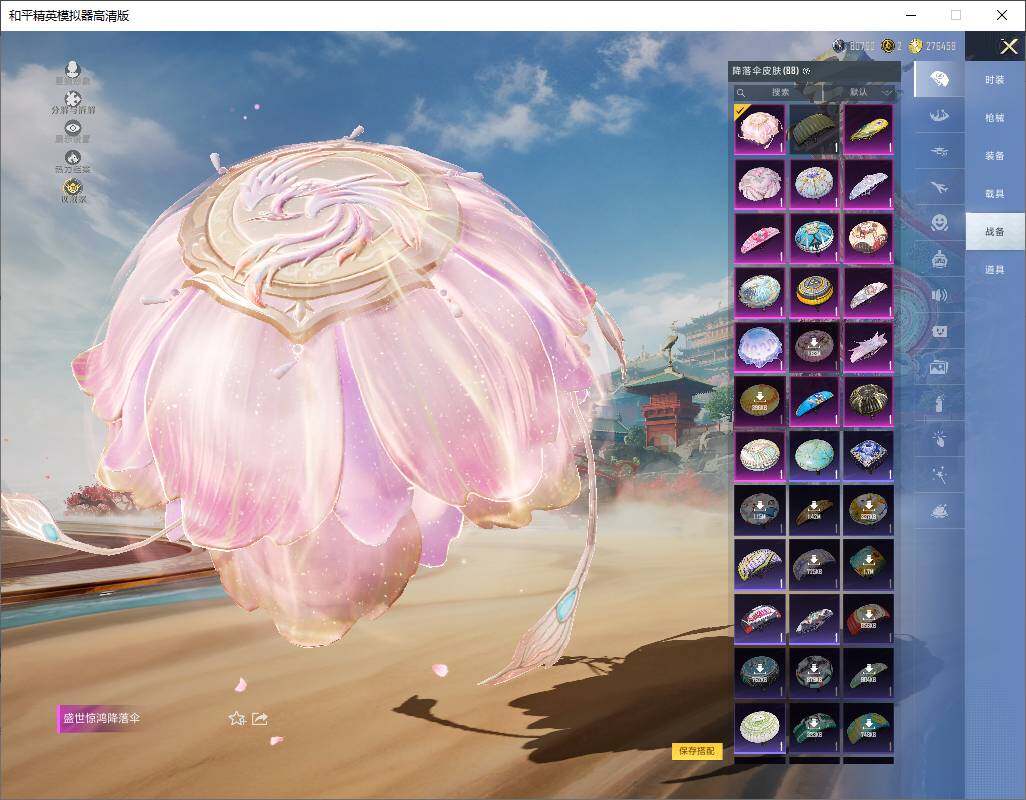Viewport: 1026px width, 800px height.
Task: Click the info icon beside 降落伞皮肤(88)
Action: point(807,71)
